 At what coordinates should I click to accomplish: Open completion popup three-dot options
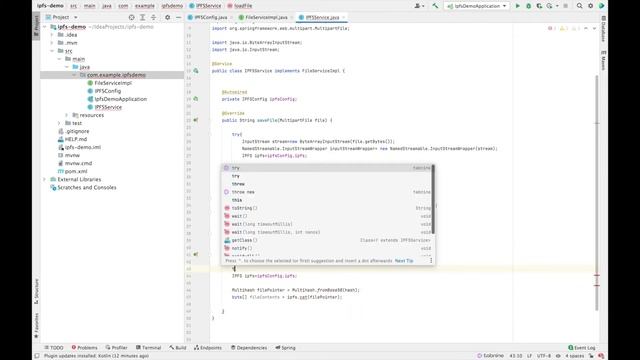pyautogui.click(x=431, y=261)
